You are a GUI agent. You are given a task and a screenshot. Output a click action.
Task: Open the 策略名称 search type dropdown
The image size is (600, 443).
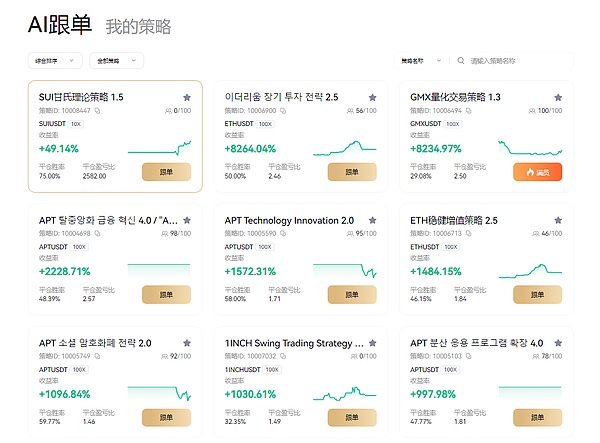point(421,60)
